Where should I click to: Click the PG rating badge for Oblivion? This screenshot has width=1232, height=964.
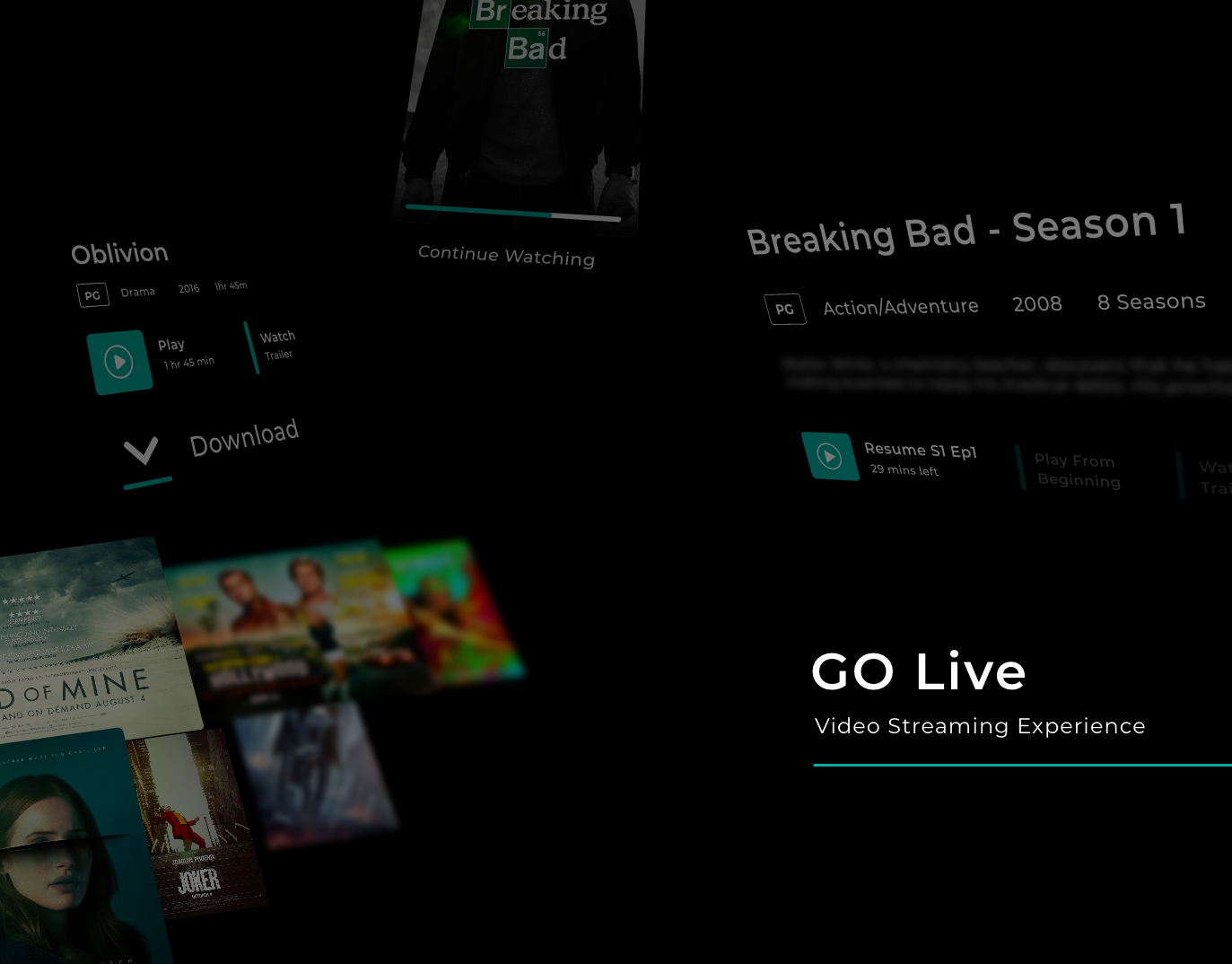point(92,294)
